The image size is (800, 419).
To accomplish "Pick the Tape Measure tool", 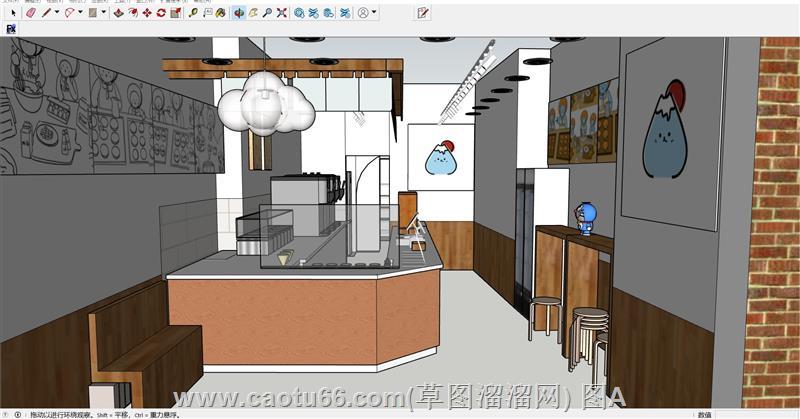I will (193, 13).
